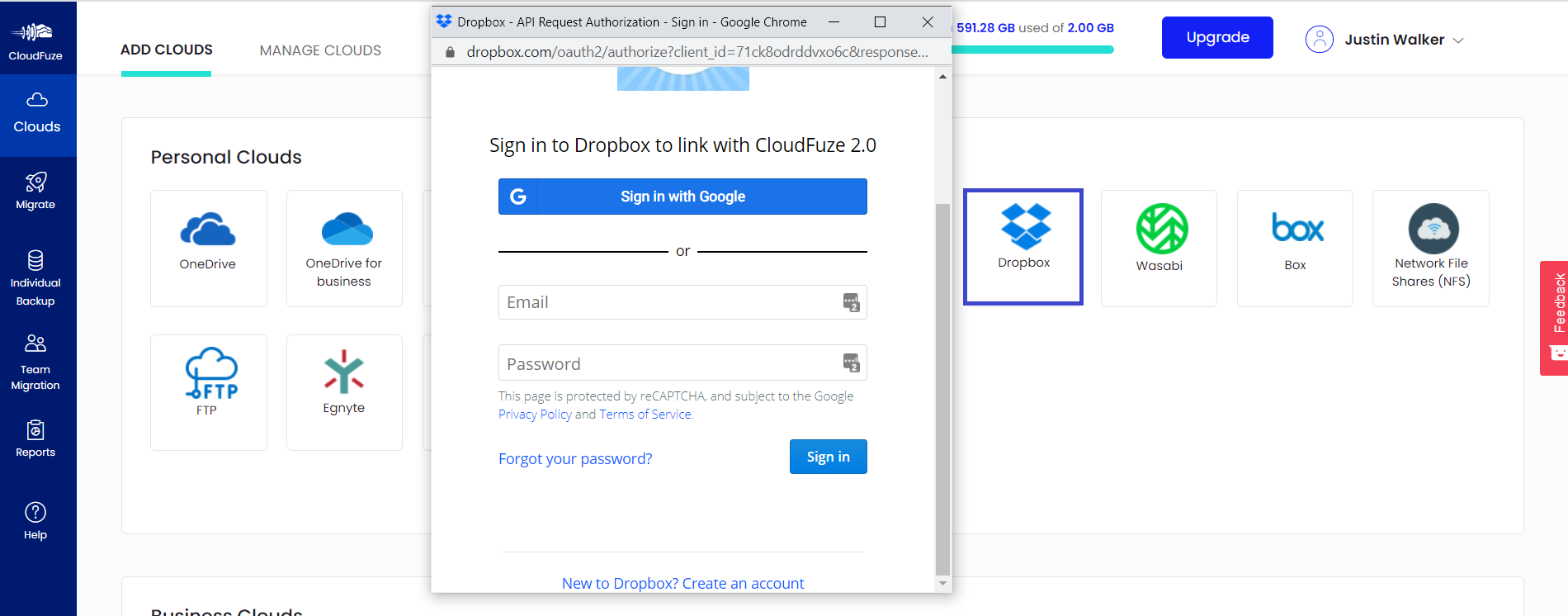This screenshot has width=1568, height=616.
Task: Open the Migrate section in sidebar
Action: (35, 192)
